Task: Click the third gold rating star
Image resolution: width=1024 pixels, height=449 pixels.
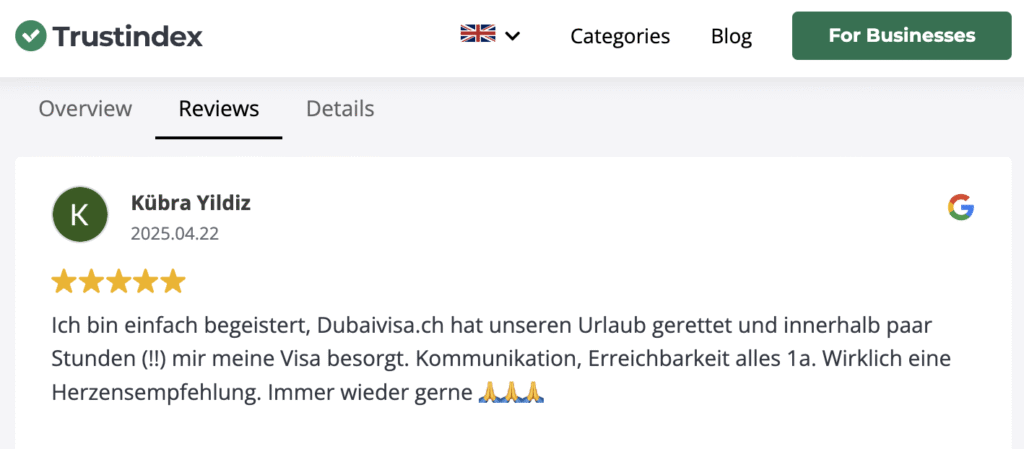Action: pyautogui.click(x=119, y=281)
